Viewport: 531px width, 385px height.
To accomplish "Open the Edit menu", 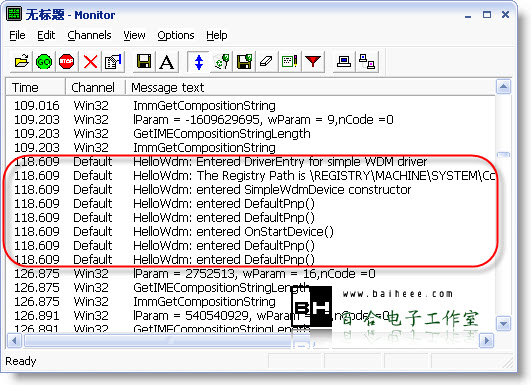I will [x=46, y=35].
